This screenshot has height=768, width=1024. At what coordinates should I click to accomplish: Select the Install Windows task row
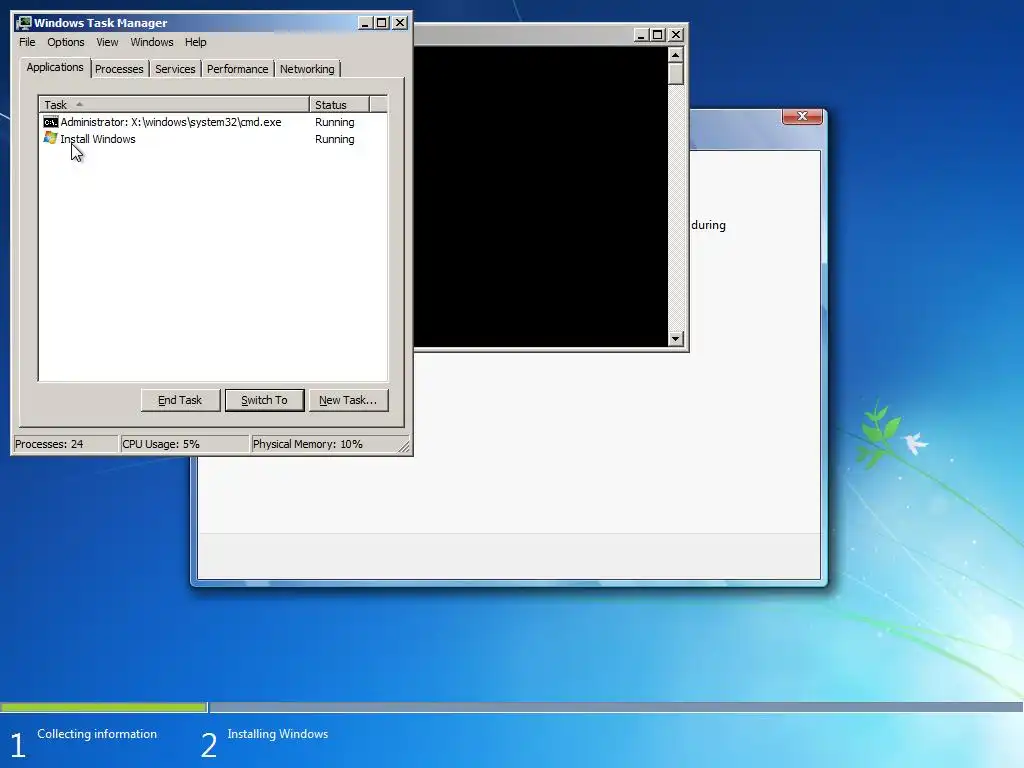213,139
